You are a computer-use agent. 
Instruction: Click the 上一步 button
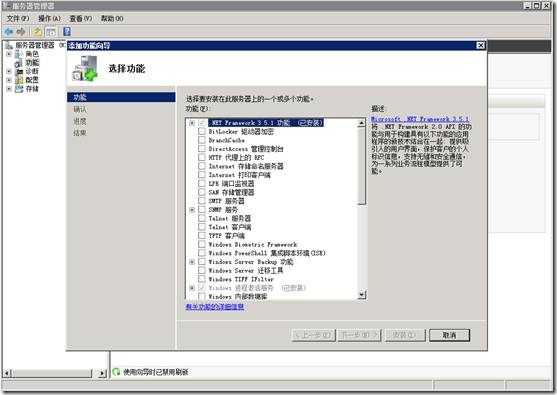313,335
